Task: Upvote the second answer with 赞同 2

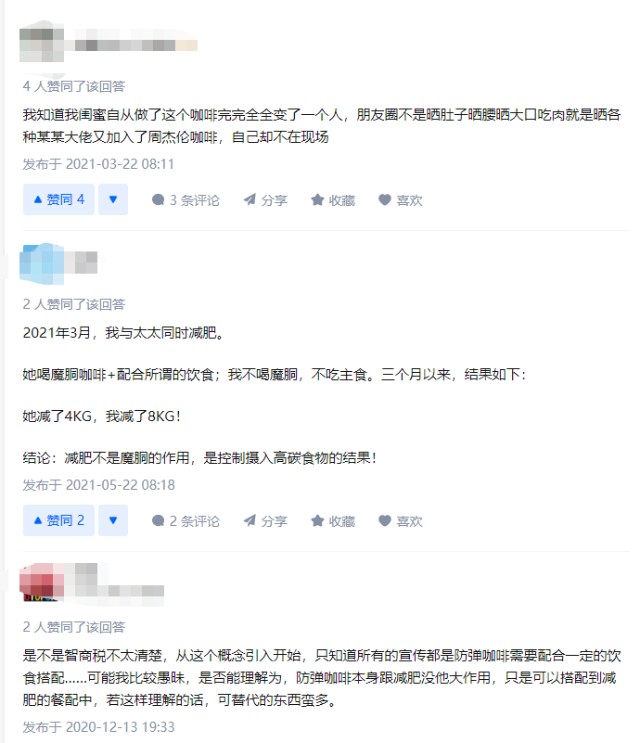Action: (59, 520)
